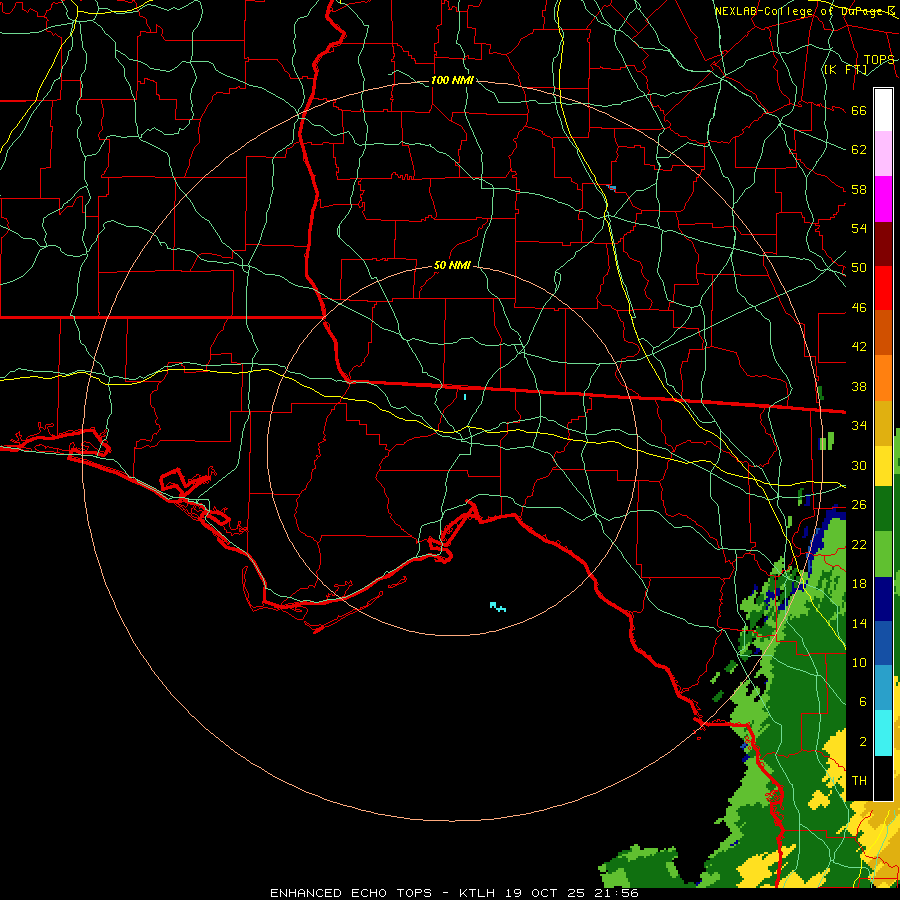Click the legend value "10"
Viewport: 900px width, 900px height.
tap(859, 663)
